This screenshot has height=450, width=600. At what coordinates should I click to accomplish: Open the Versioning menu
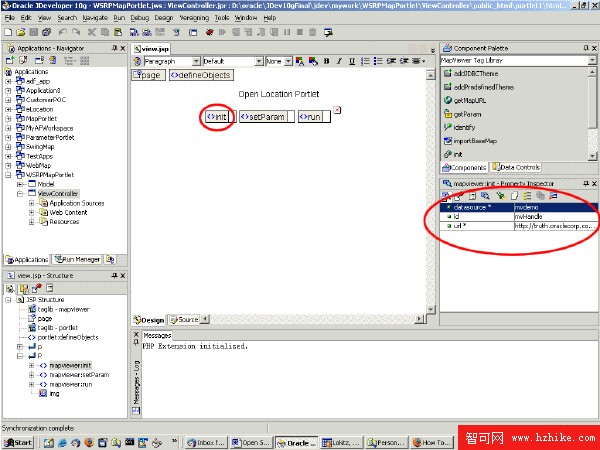[x=194, y=18]
